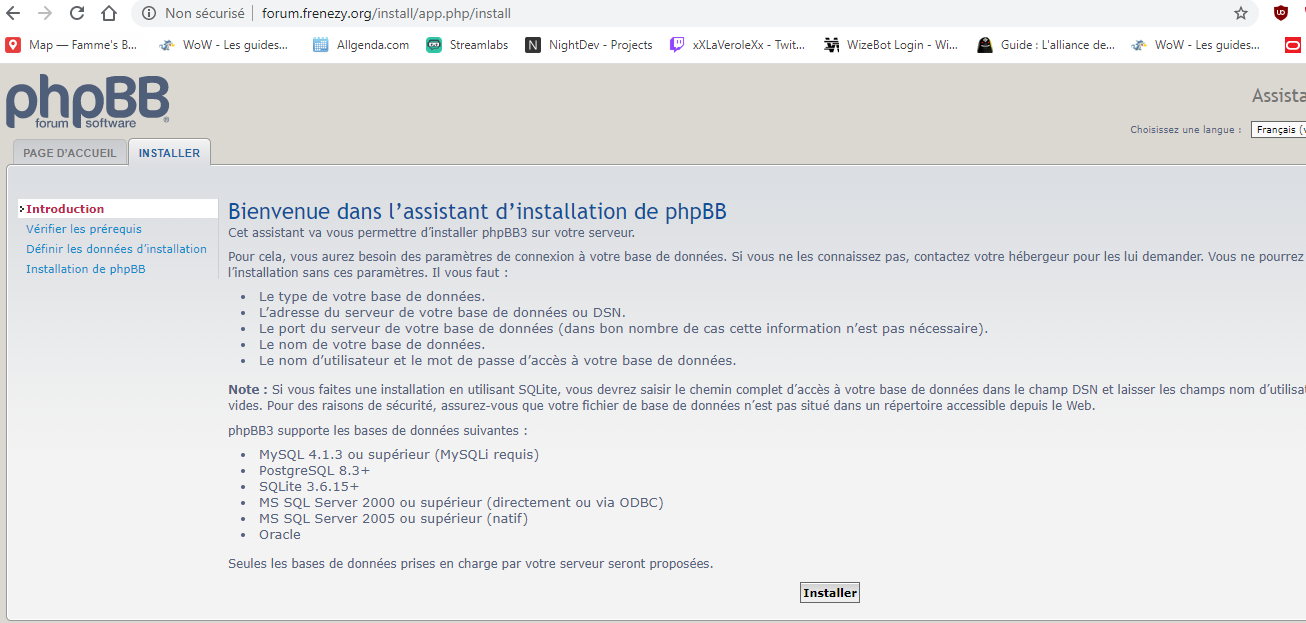Click the MySQL 4.1.3 ou supérieur item
Screen dimensions: 1306x623
click(x=399, y=454)
